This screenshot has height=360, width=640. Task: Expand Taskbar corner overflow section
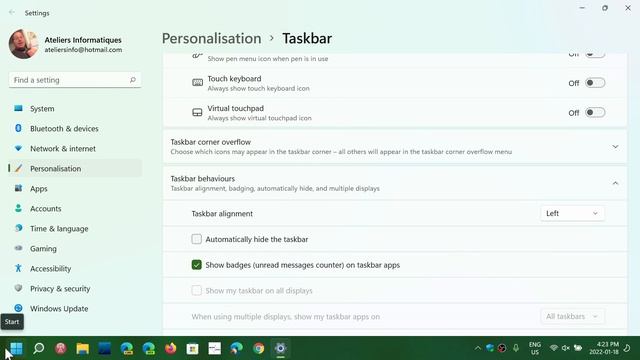pos(615,147)
